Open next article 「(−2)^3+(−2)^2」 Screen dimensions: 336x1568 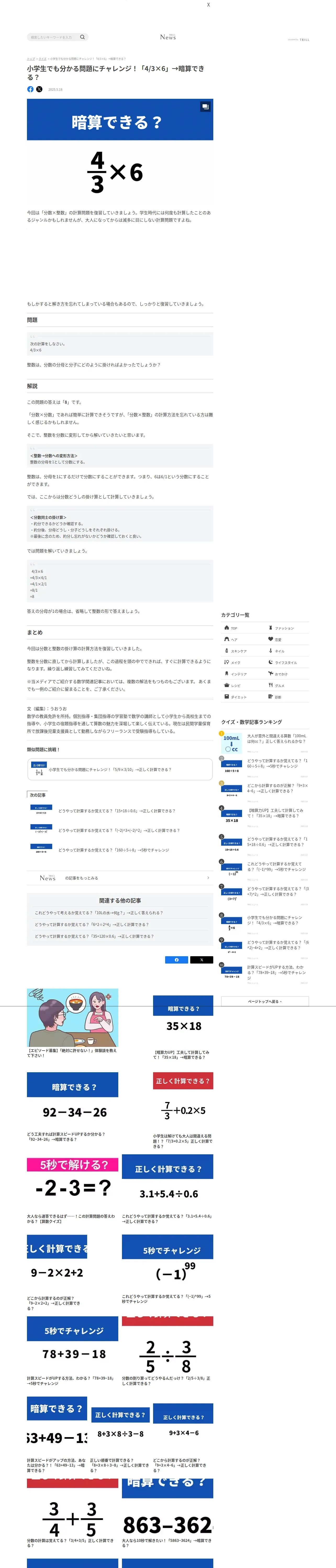pos(120,830)
